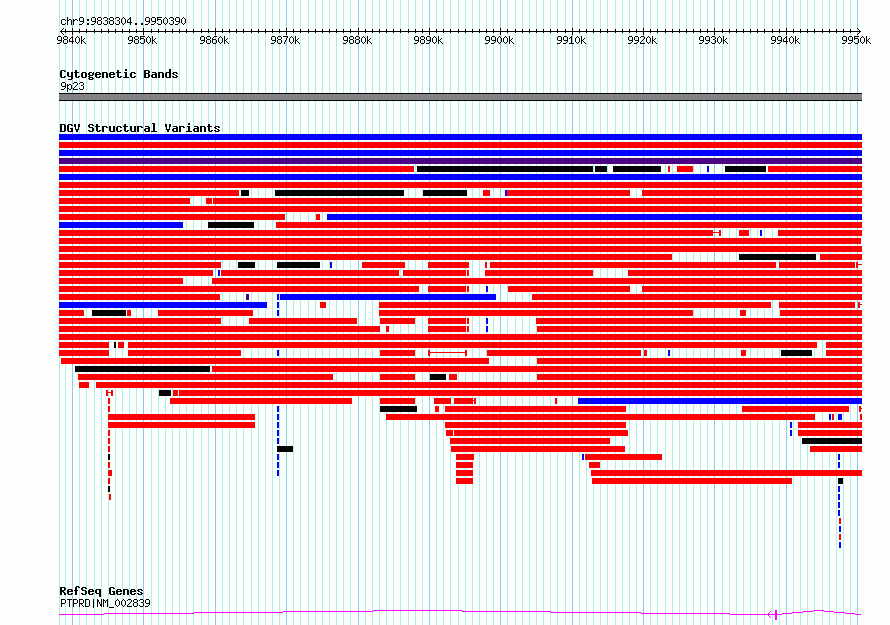Open the Cytogenetic Bands track title

[119, 74]
